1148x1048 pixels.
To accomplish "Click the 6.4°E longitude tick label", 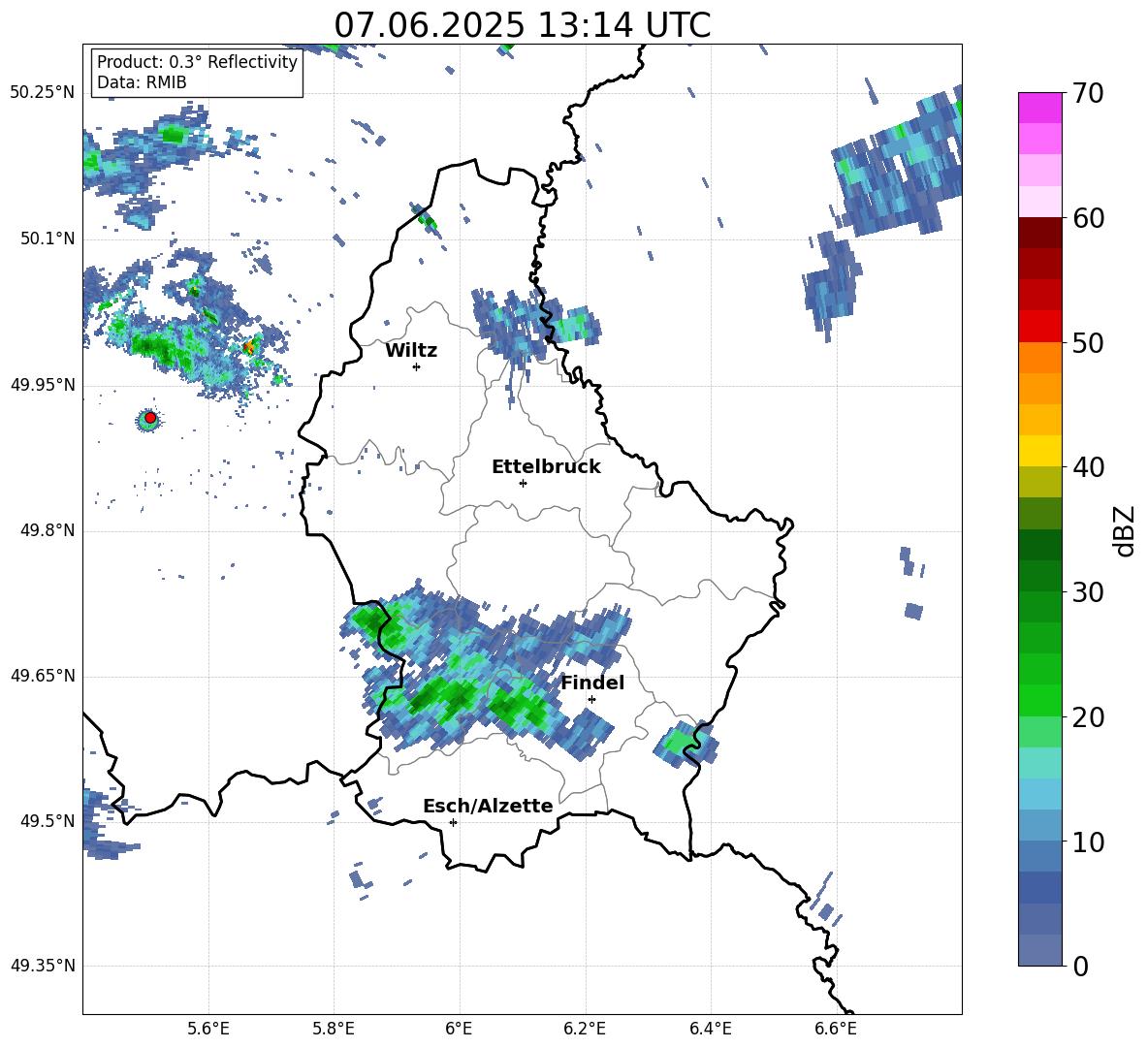I will [x=710, y=1029].
